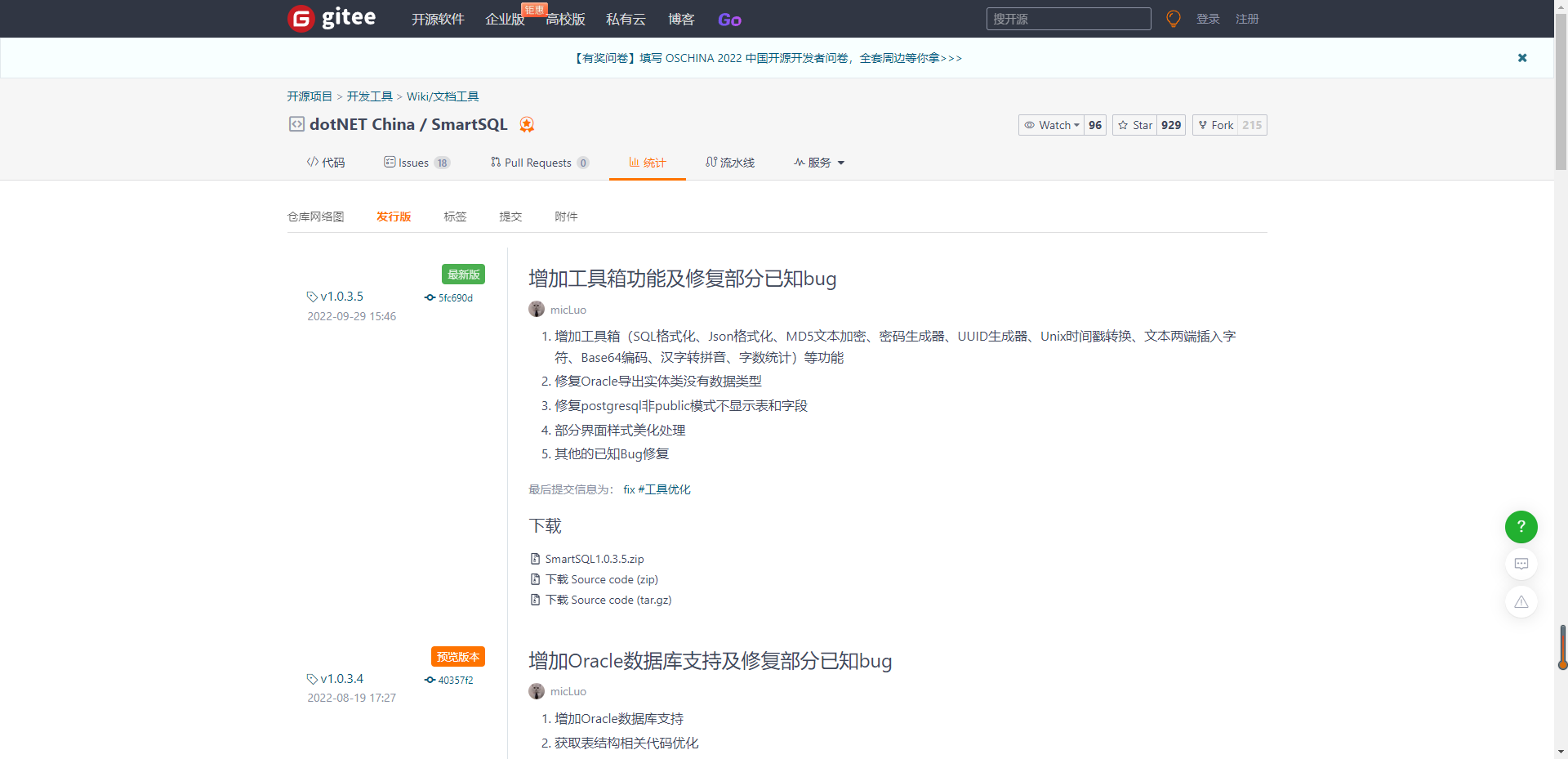
Task: Download Source code (zip)
Action: (602, 579)
